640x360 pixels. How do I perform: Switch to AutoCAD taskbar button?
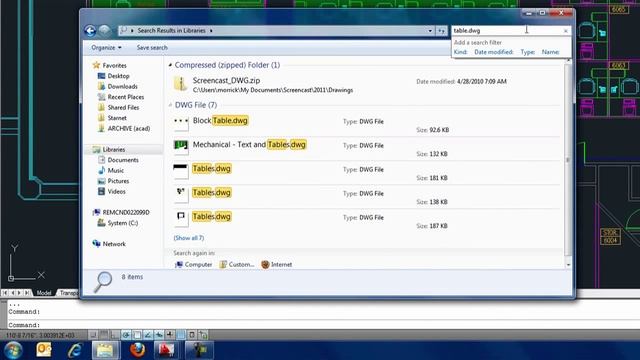(x=166, y=350)
